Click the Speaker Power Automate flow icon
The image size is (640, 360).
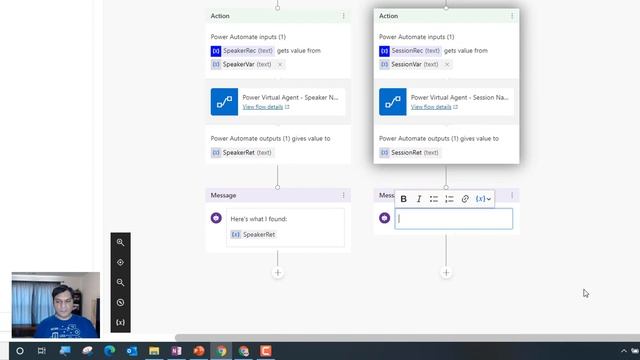224,102
